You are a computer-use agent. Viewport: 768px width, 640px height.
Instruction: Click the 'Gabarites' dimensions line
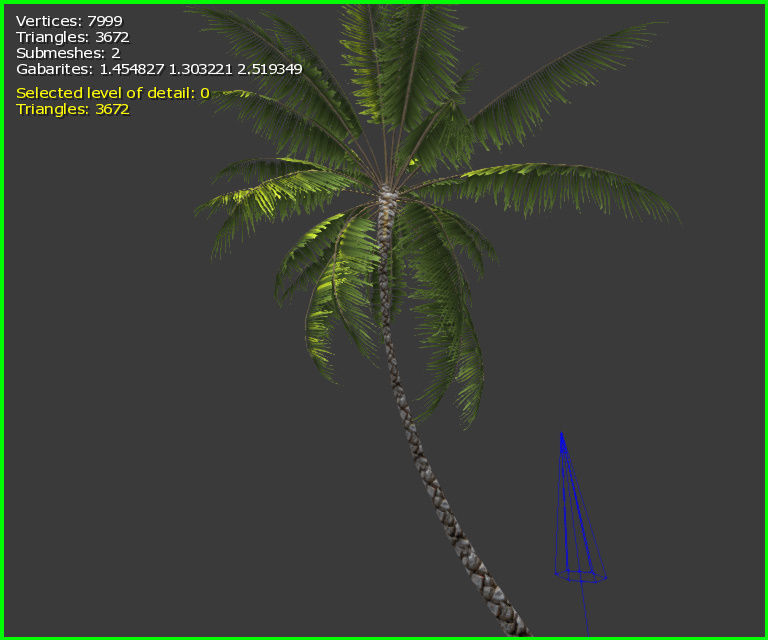(159, 69)
